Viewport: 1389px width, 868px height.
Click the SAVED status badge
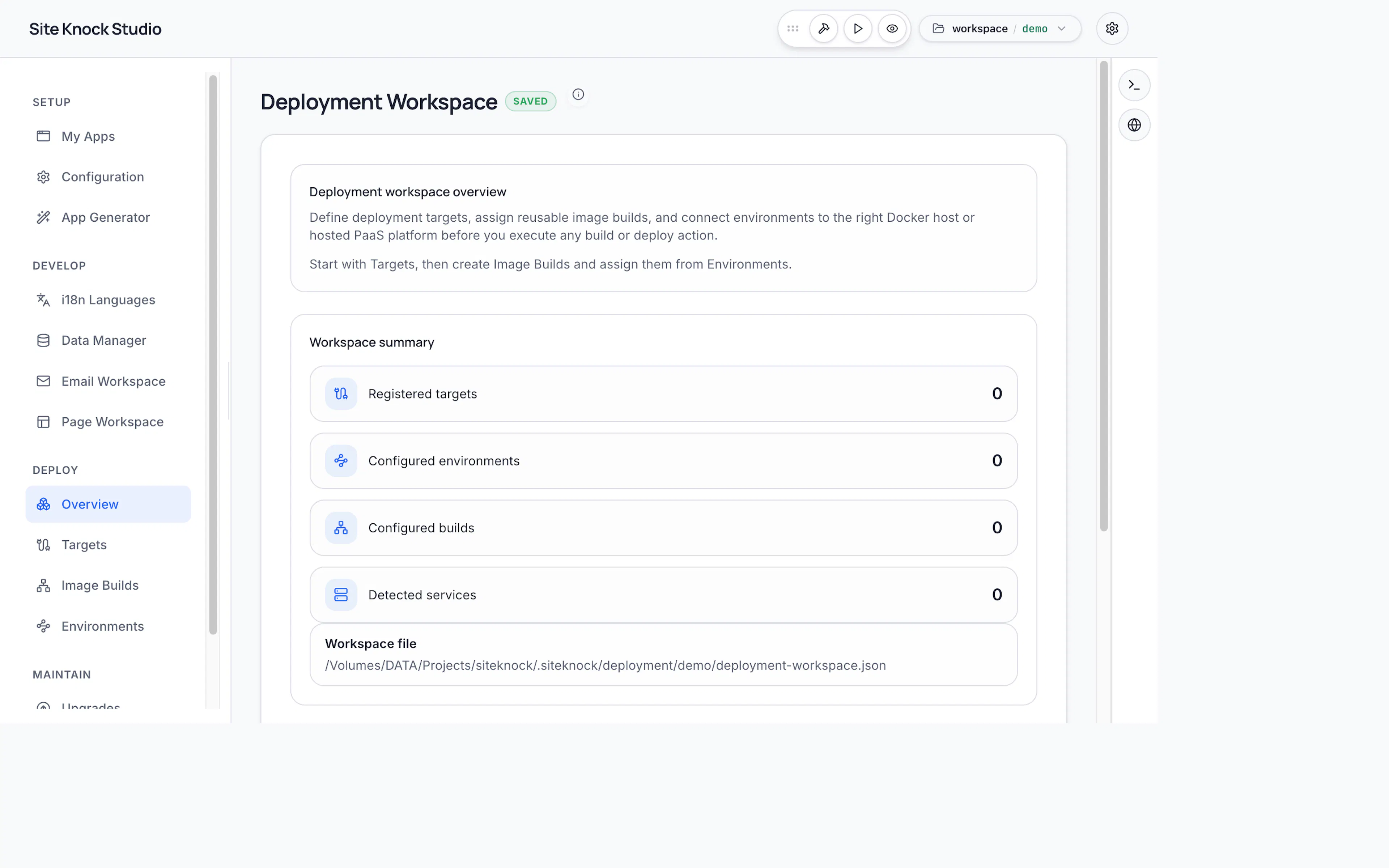tap(530, 102)
